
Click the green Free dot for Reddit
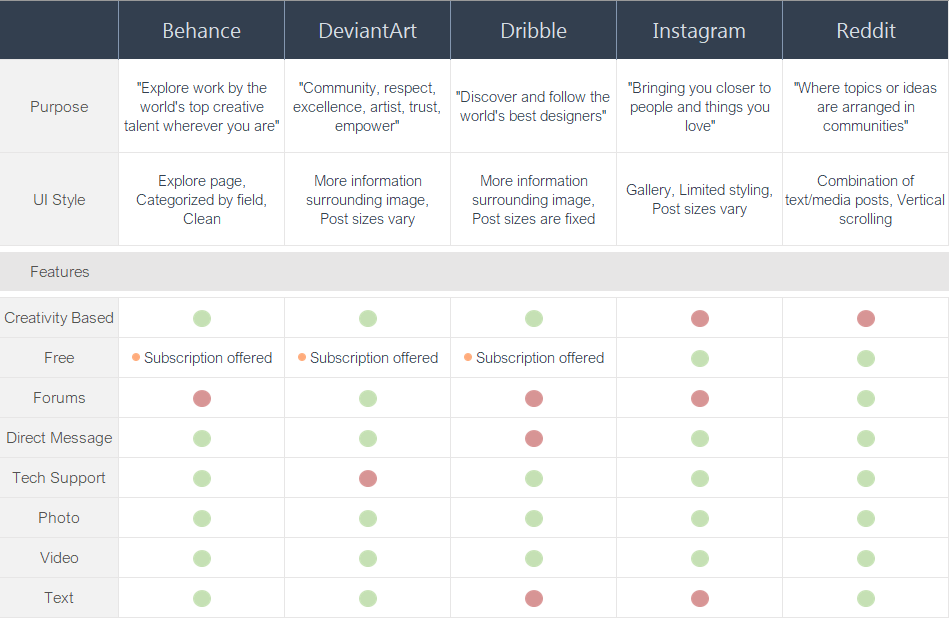(866, 358)
